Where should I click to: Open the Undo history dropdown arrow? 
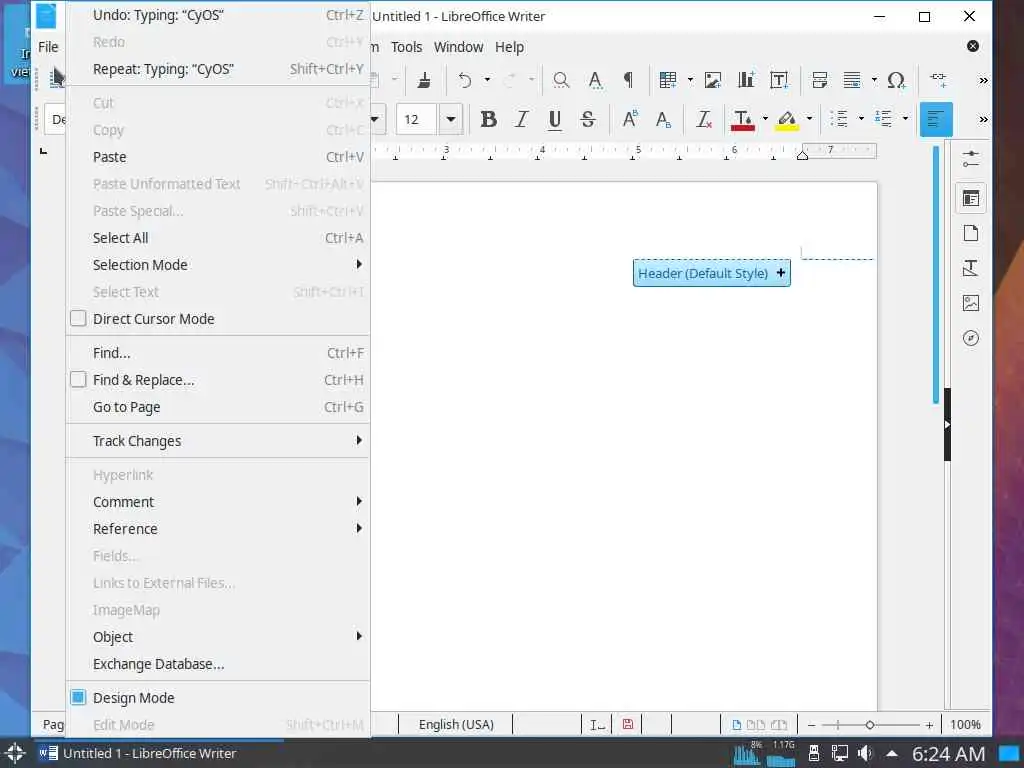(x=487, y=80)
